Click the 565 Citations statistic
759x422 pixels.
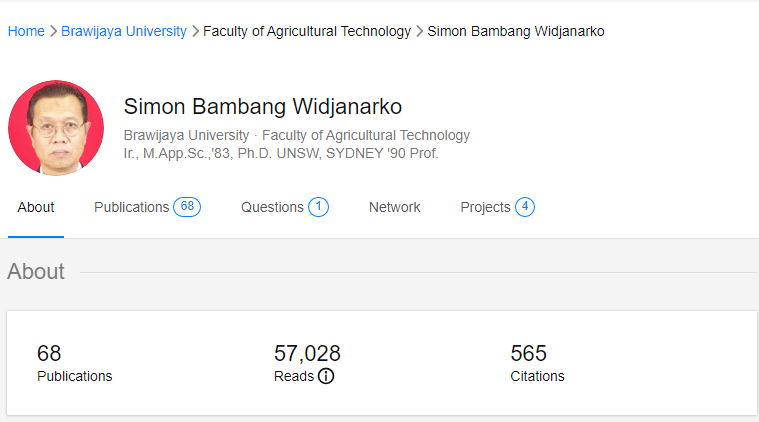click(x=537, y=363)
